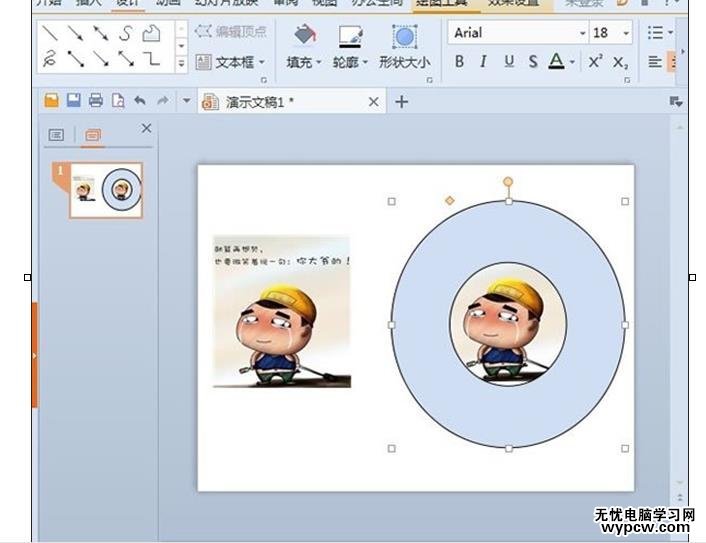Select the cartoon picture on the left of the slide
The image size is (706, 543).
point(281,312)
